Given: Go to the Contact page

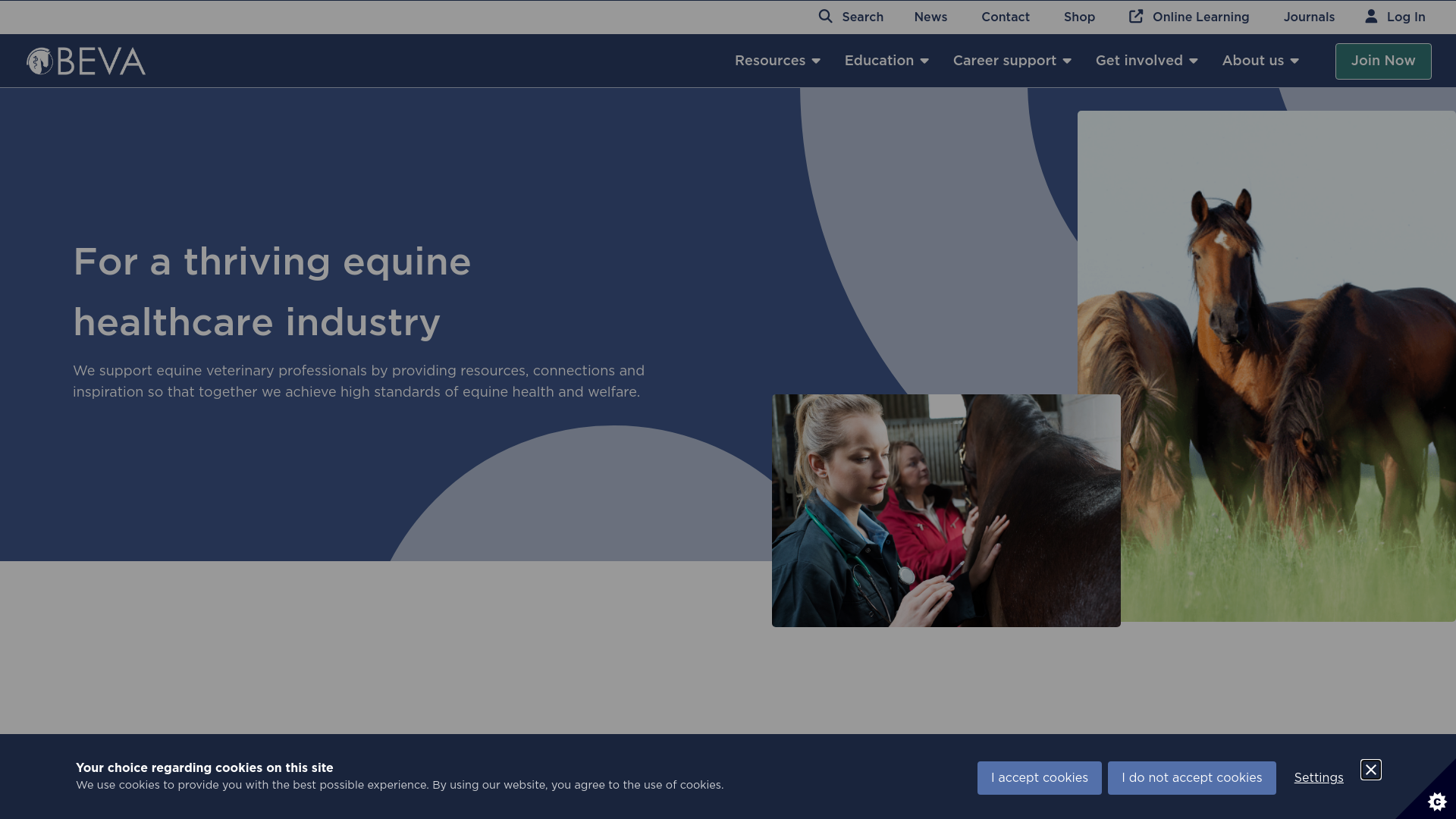Looking at the screenshot, I should [1005, 17].
